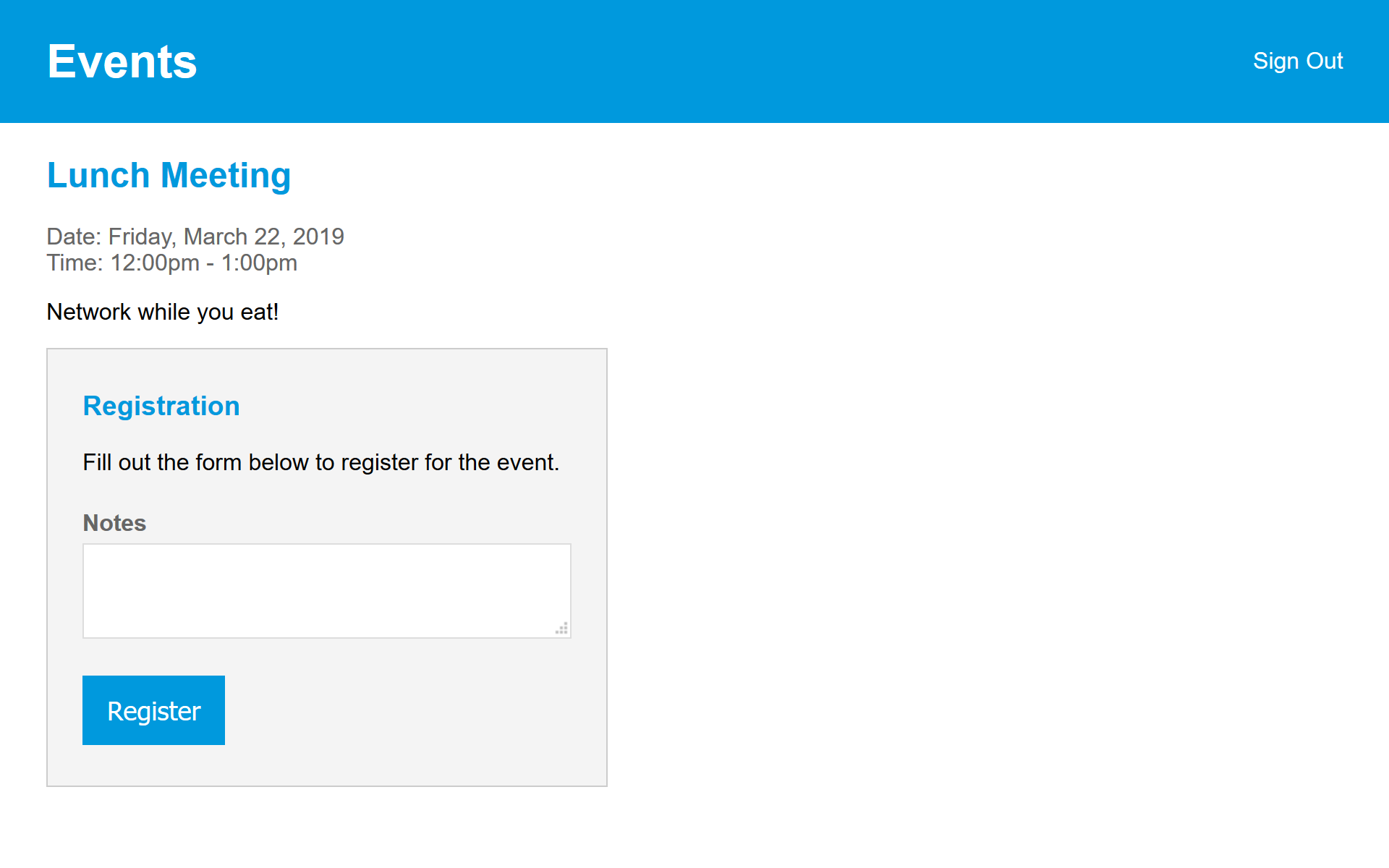Screen dimensions: 1389x868
Task: Click the "Network while you eat!" description
Action: click(163, 312)
